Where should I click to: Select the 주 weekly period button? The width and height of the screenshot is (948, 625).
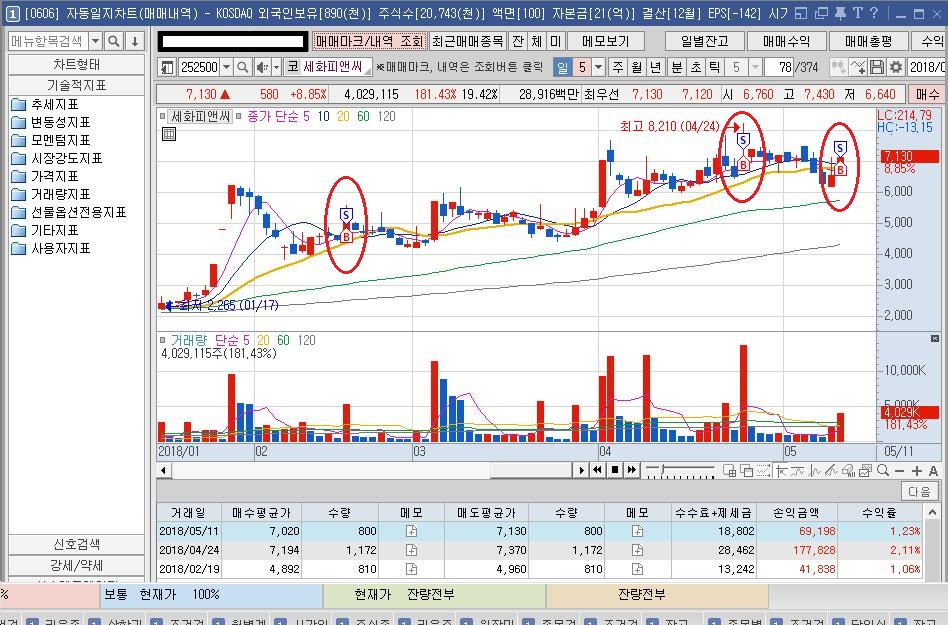coord(617,67)
